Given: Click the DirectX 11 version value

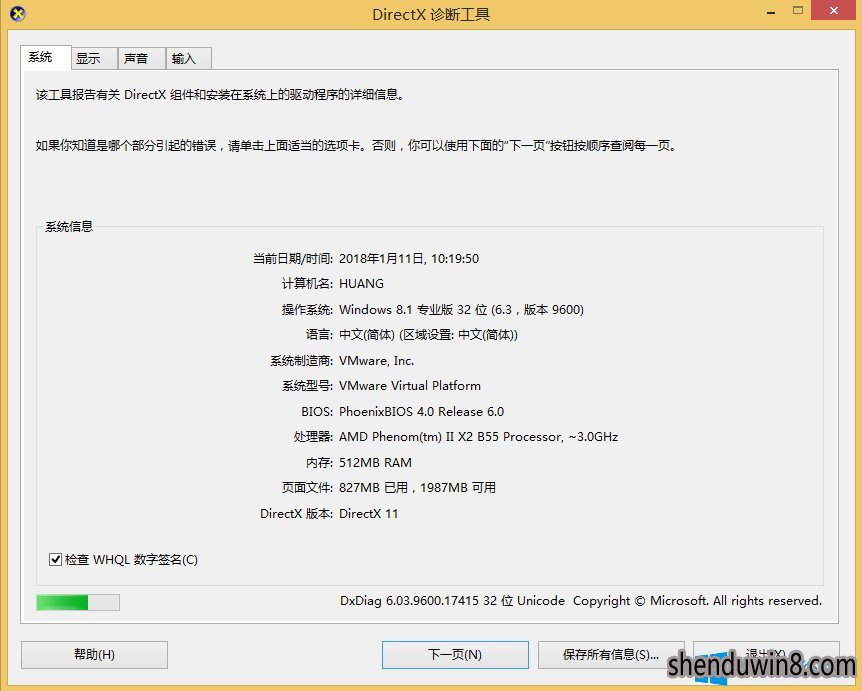Looking at the screenshot, I should click(x=368, y=513).
